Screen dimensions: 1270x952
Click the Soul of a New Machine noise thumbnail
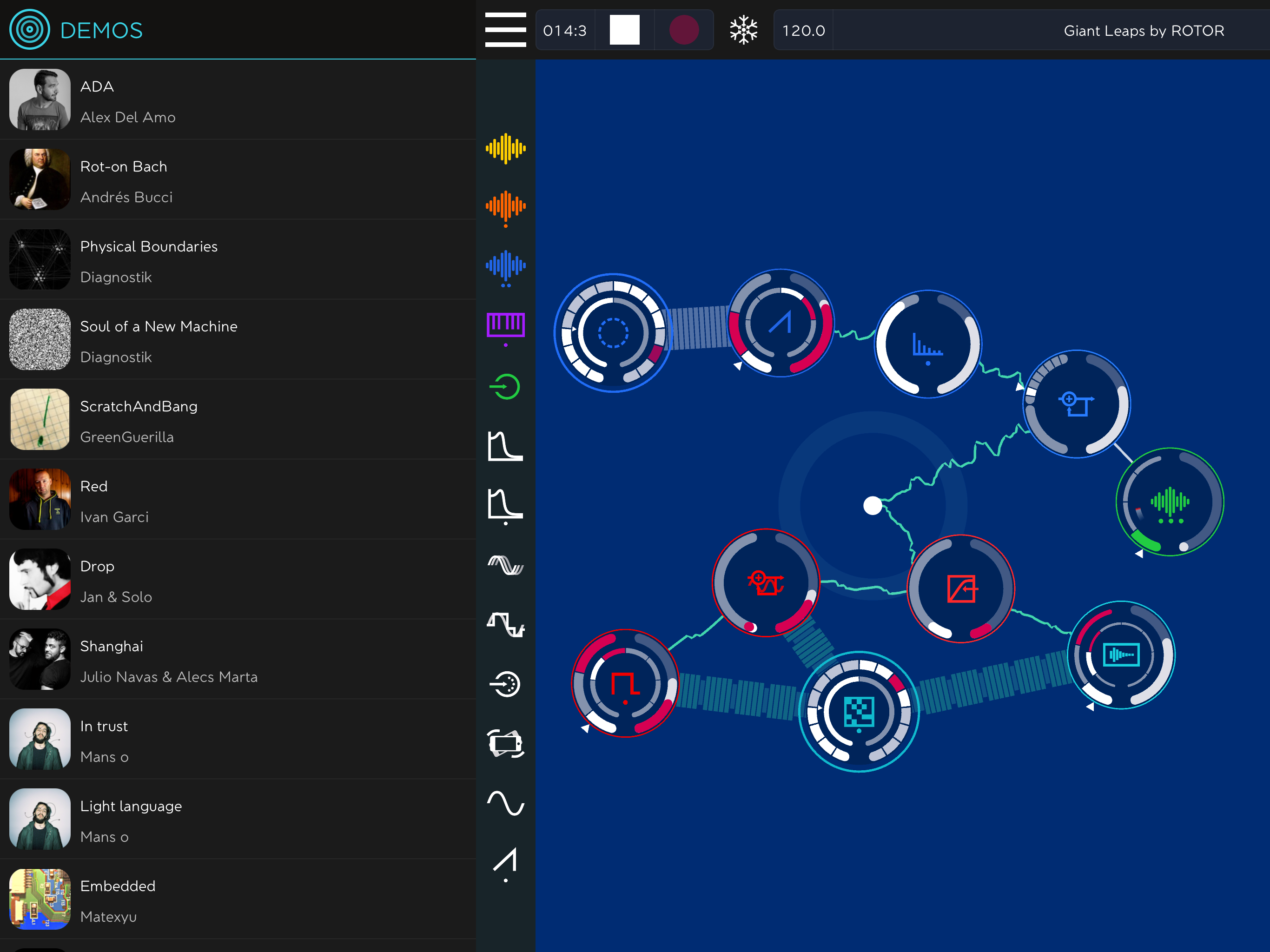click(x=40, y=339)
